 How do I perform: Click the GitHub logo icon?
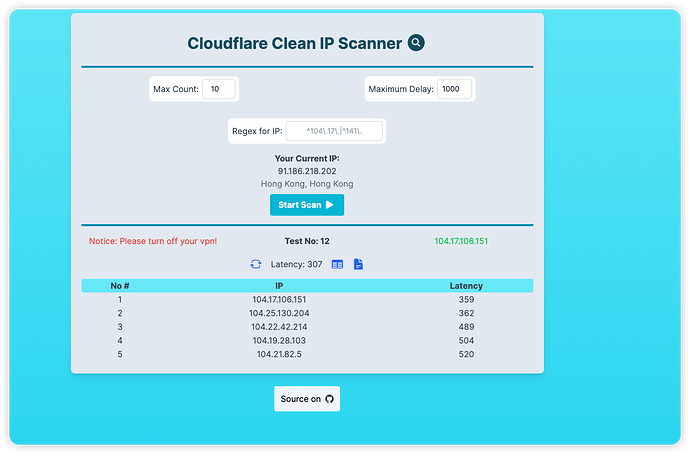click(329, 399)
